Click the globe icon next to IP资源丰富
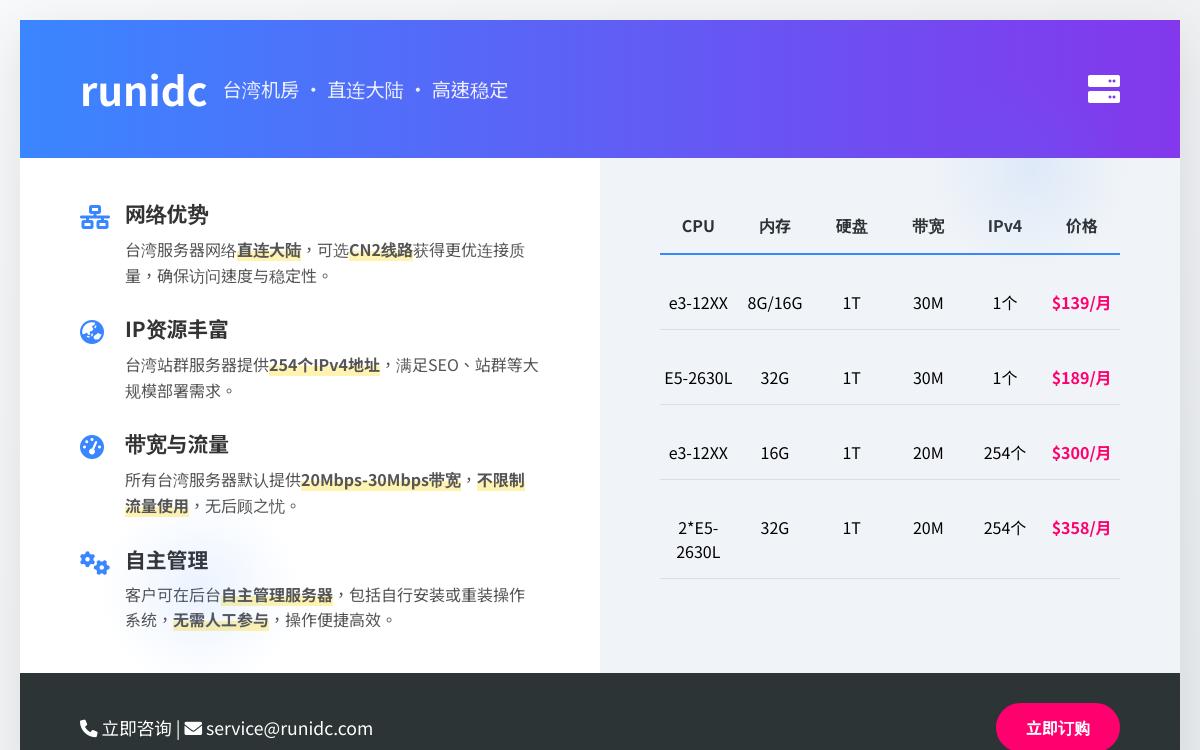The image size is (1200, 750). [x=92, y=332]
